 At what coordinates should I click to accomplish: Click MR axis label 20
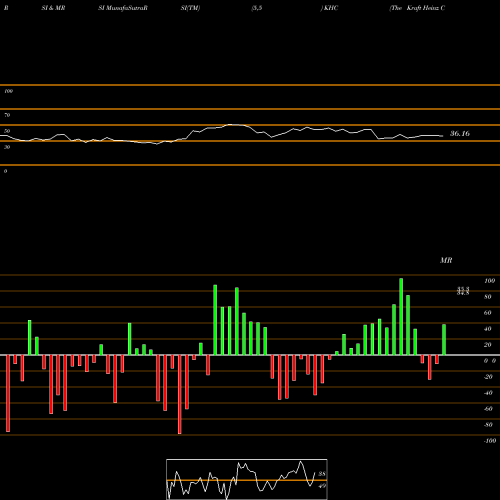click(488, 345)
